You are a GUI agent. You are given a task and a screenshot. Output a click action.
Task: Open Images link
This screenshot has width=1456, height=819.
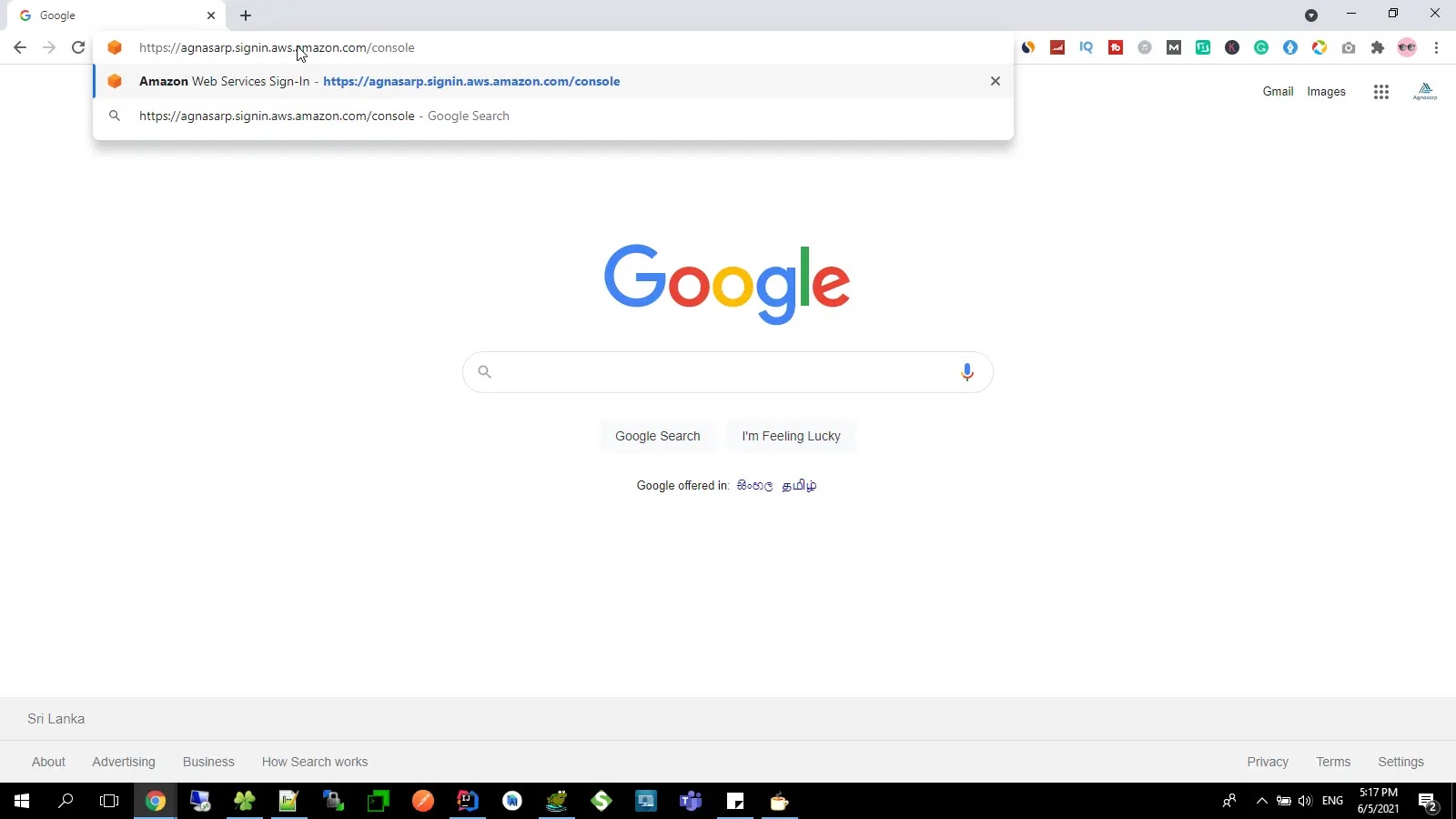tap(1326, 91)
